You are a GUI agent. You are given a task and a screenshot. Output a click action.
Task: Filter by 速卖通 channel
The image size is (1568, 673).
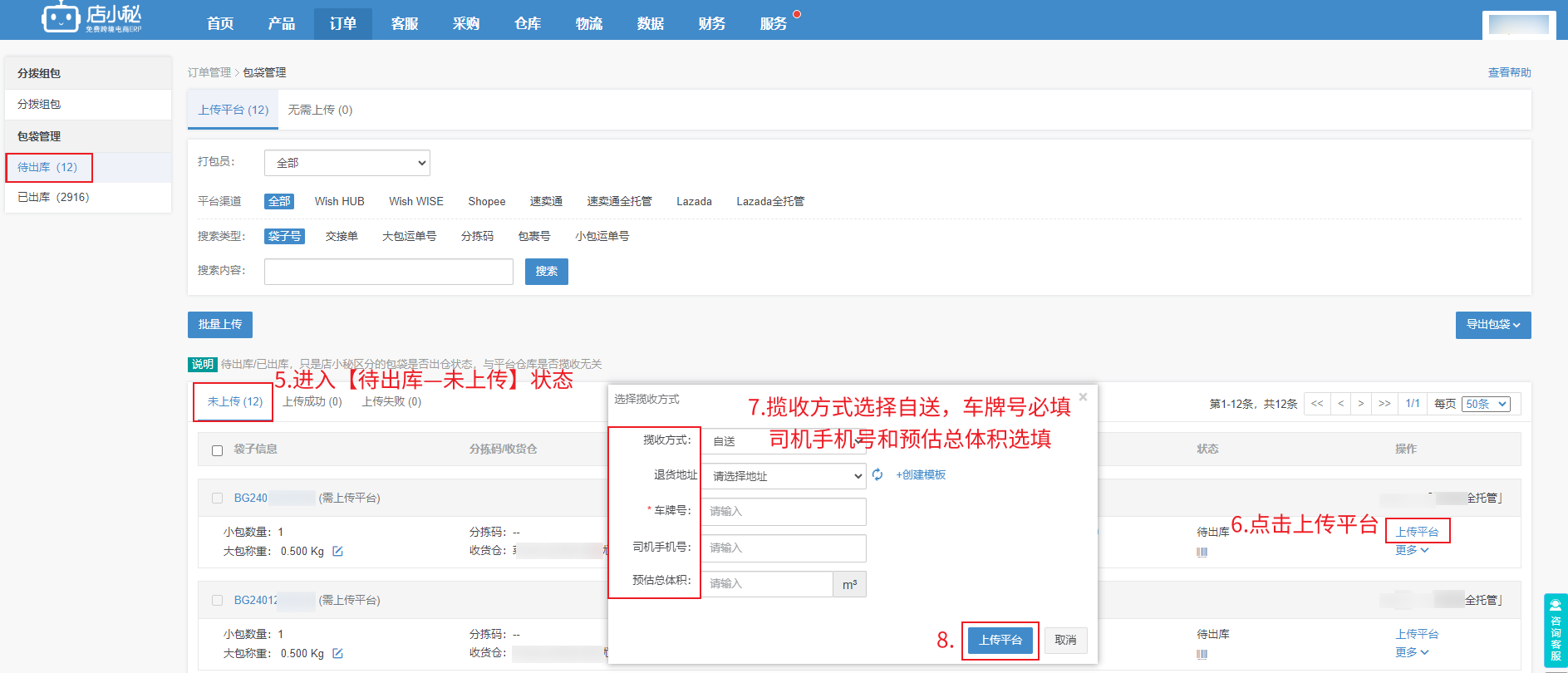point(546,201)
